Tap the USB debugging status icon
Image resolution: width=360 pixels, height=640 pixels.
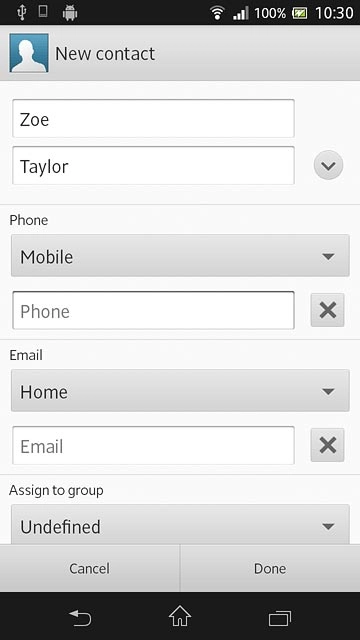tap(22, 13)
